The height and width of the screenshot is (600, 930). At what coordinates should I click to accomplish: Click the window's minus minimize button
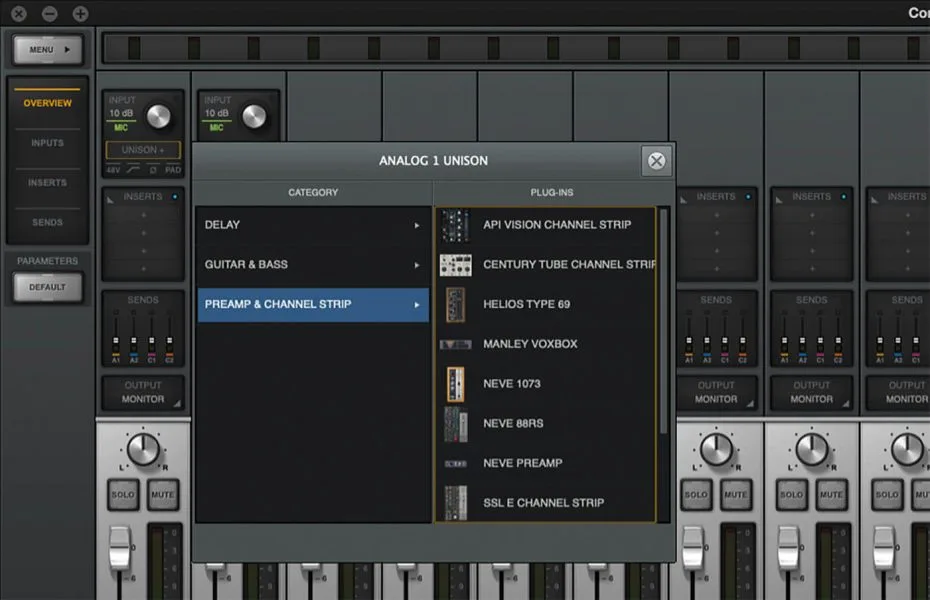point(50,14)
